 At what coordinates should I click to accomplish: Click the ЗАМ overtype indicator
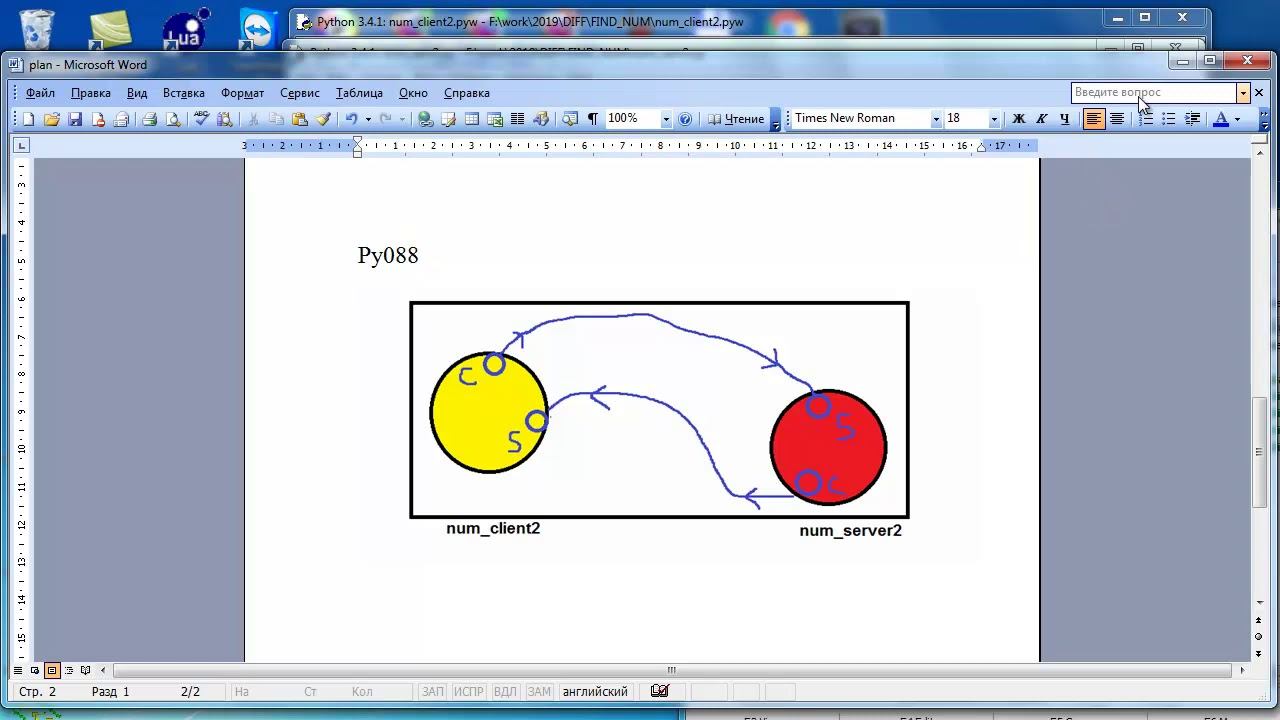pyautogui.click(x=539, y=691)
